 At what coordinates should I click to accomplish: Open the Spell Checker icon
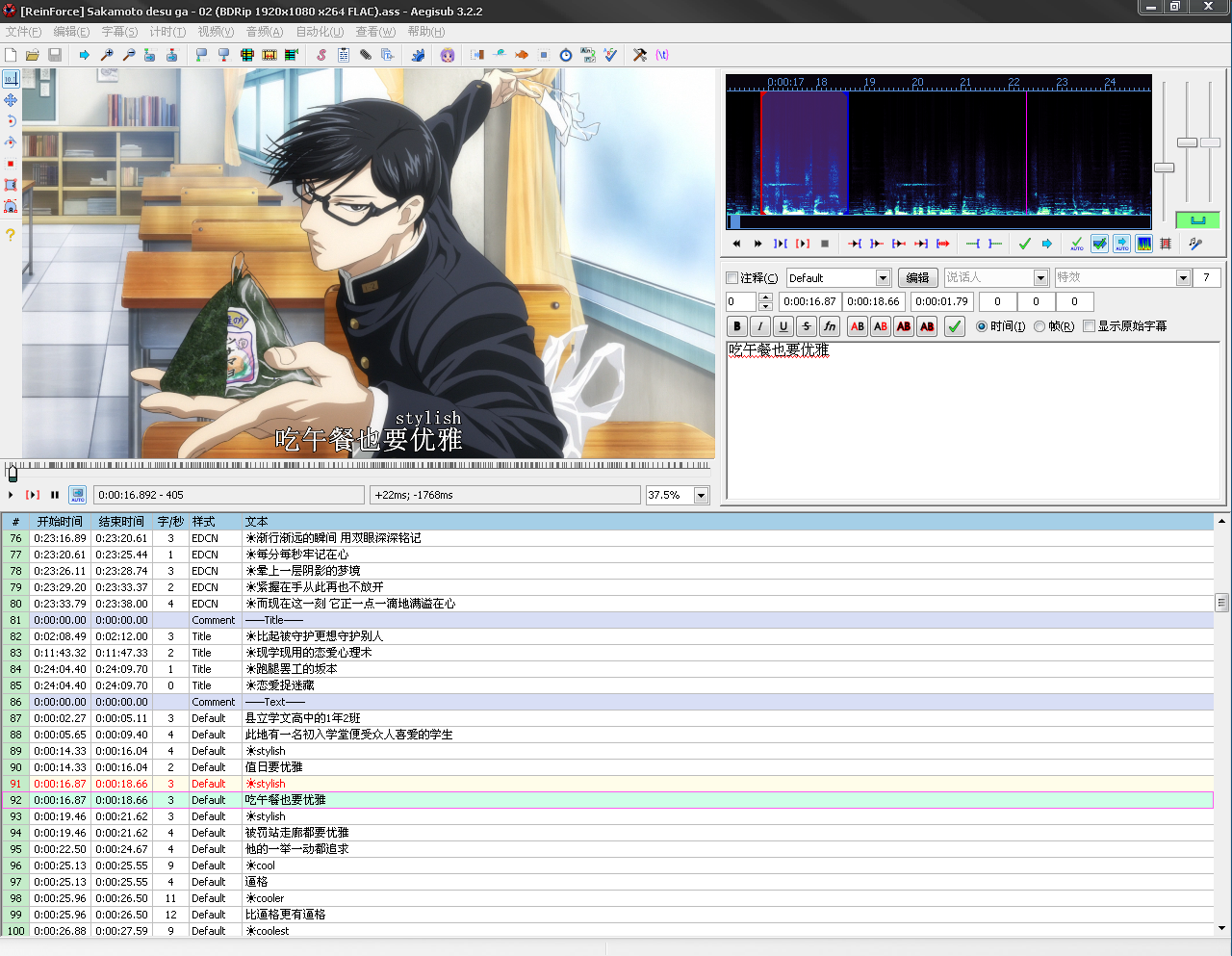[x=610, y=55]
